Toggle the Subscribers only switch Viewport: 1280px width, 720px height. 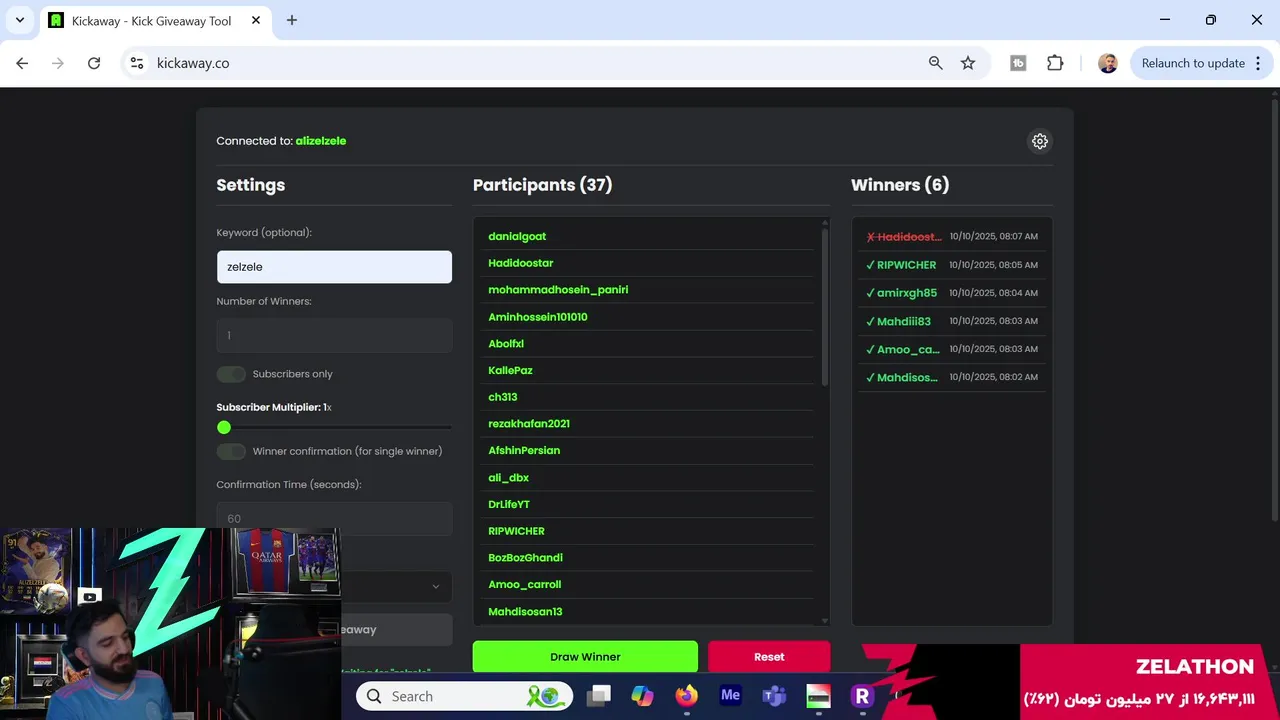(231, 374)
